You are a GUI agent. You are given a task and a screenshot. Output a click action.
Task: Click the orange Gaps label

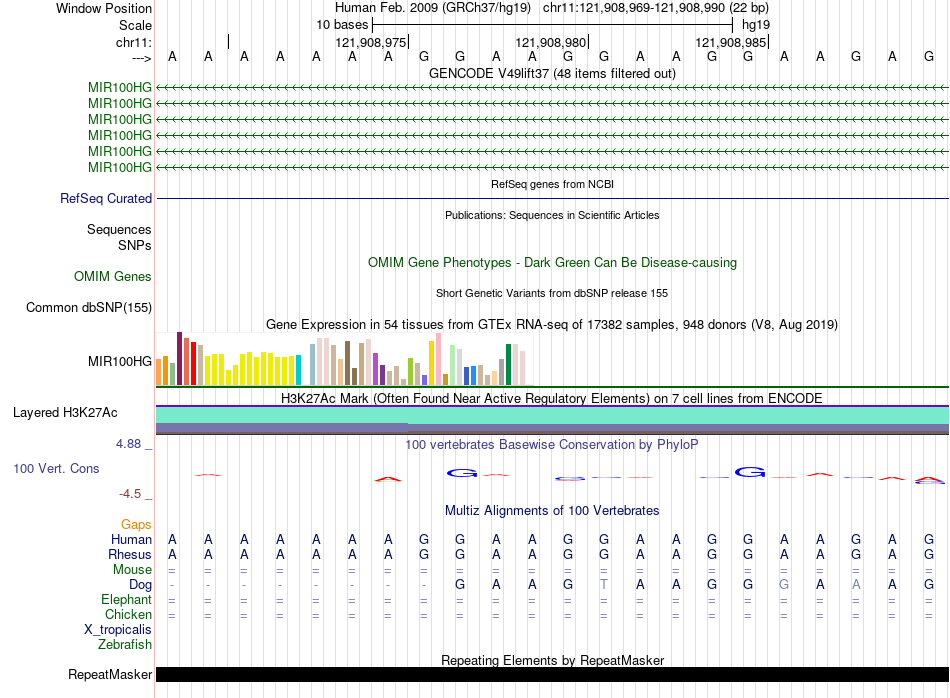(136, 525)
